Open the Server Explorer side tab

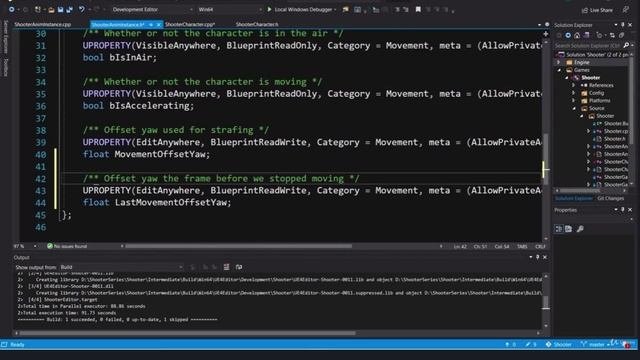[6, 37]
